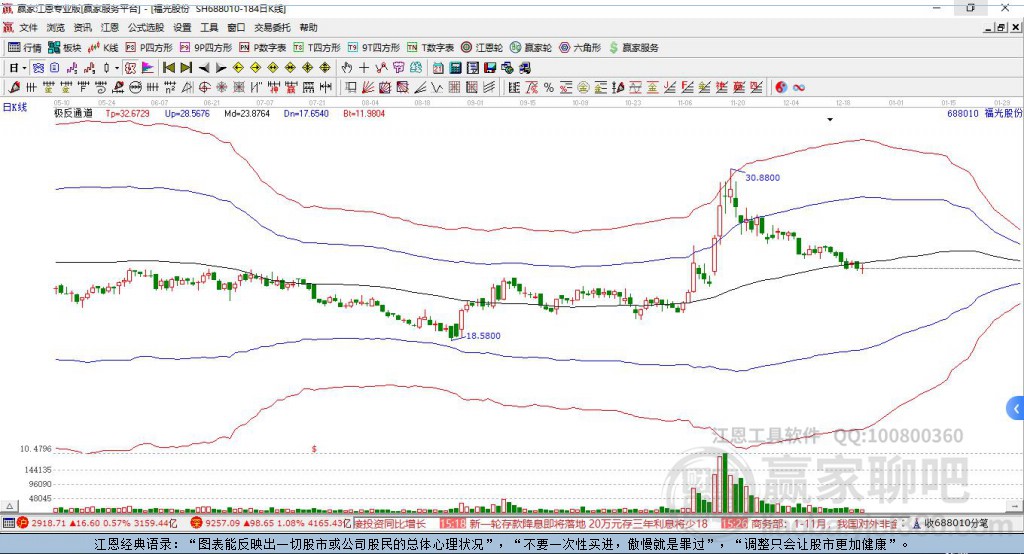The height and width of the screenshot is (554, 1024).
Task: Jump to first bar using the green skip-to-start icon
Action: pyautogui.click(x=168, y=68)
